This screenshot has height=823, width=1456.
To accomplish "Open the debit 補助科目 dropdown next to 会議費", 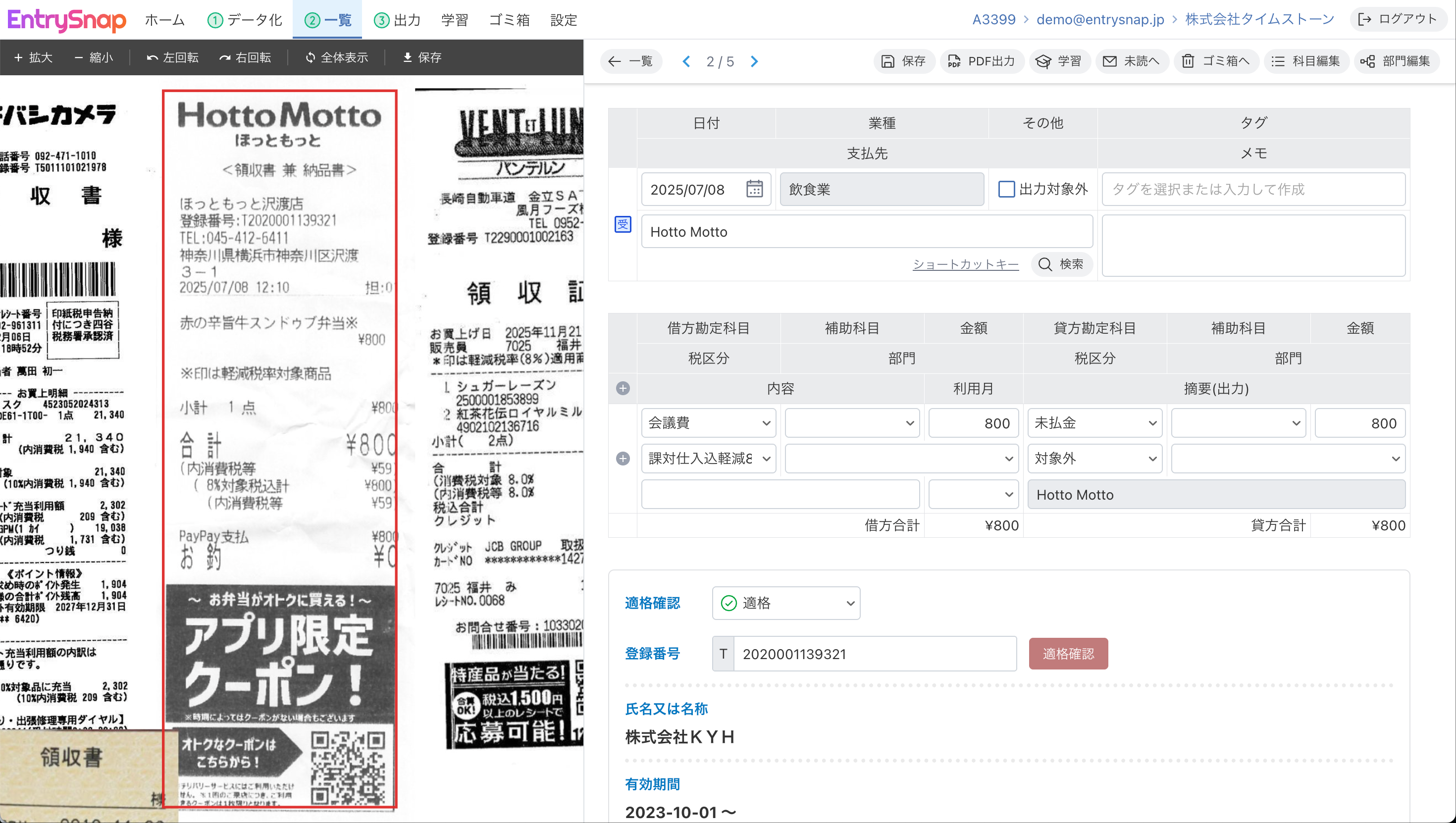I will [852, 423].
